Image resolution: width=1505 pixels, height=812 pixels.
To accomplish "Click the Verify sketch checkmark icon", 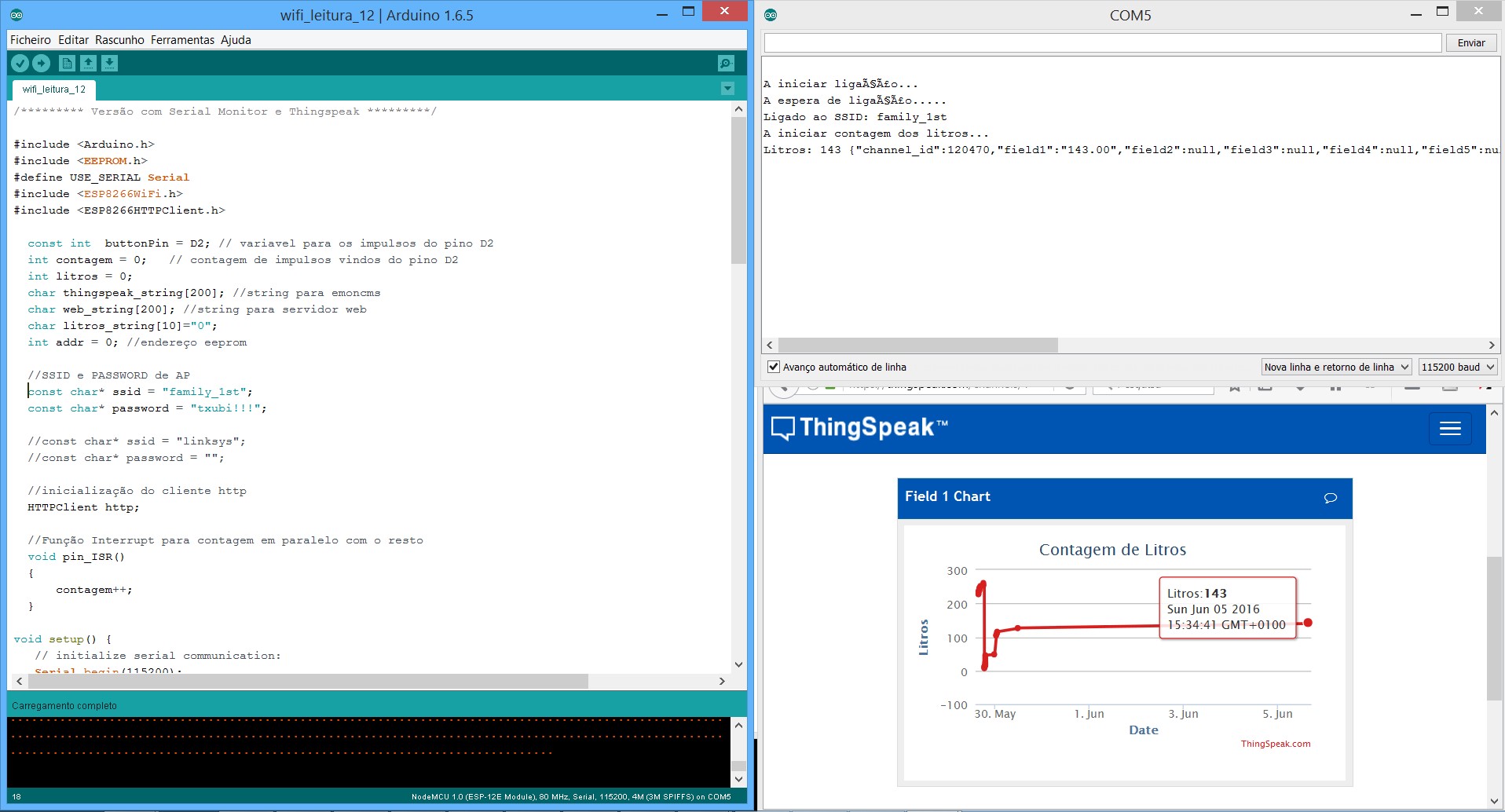I will pos(20,64).
